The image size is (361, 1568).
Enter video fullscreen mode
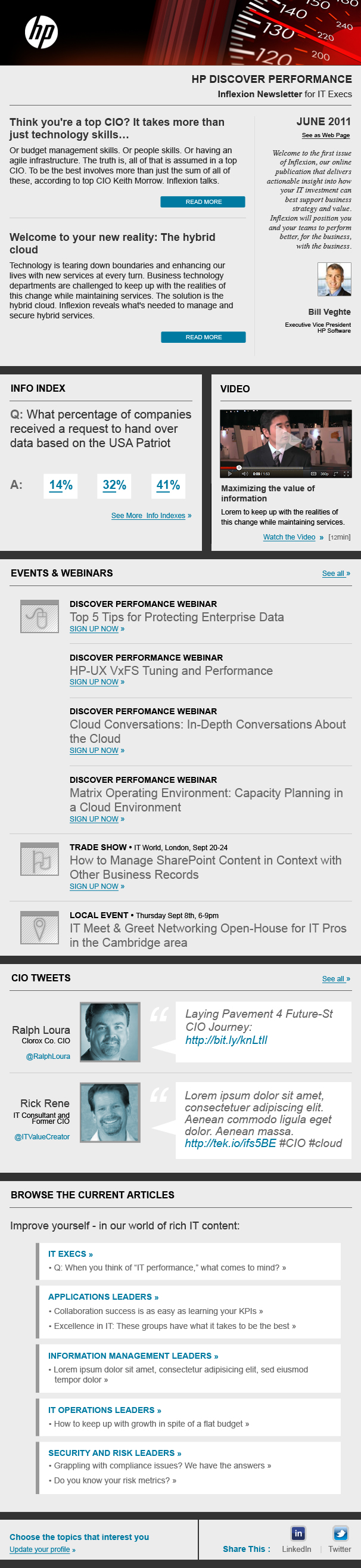347,473
